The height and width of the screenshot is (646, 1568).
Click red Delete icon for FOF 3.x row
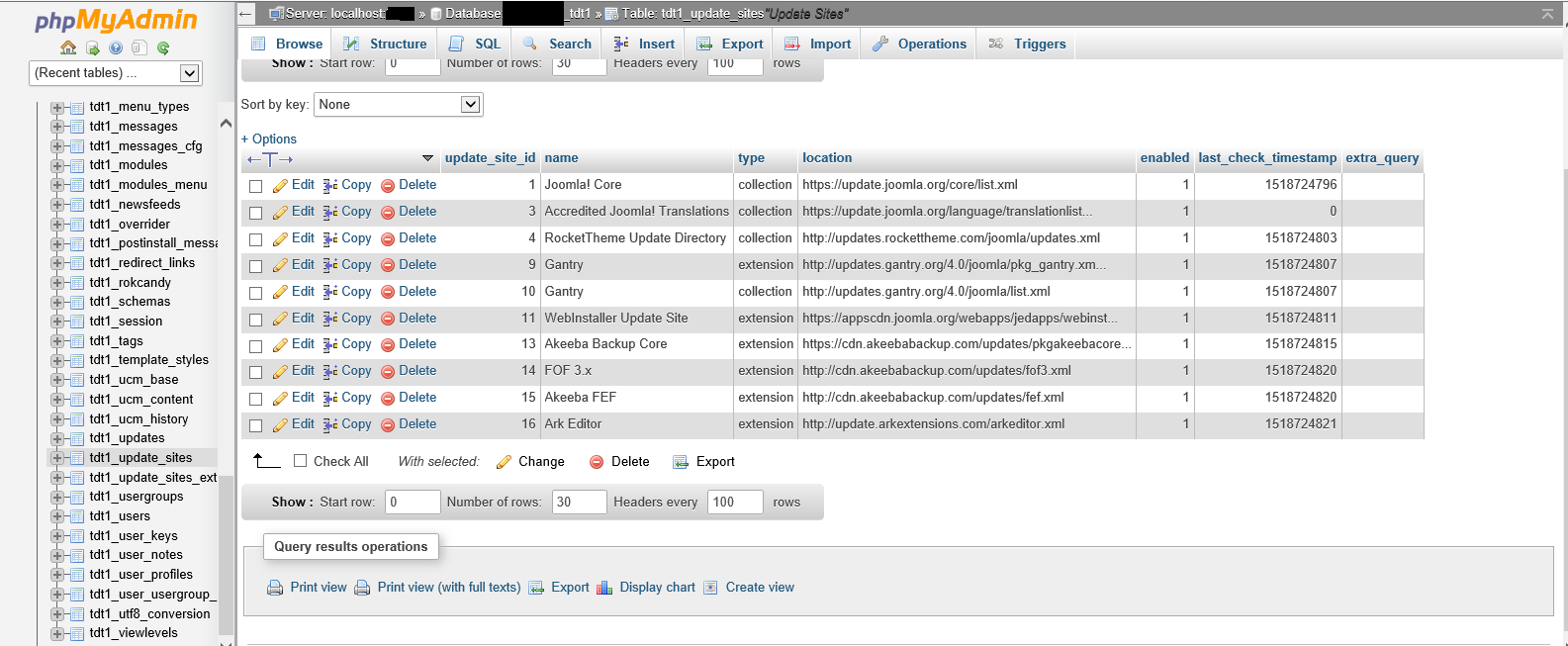click(388, 371)
